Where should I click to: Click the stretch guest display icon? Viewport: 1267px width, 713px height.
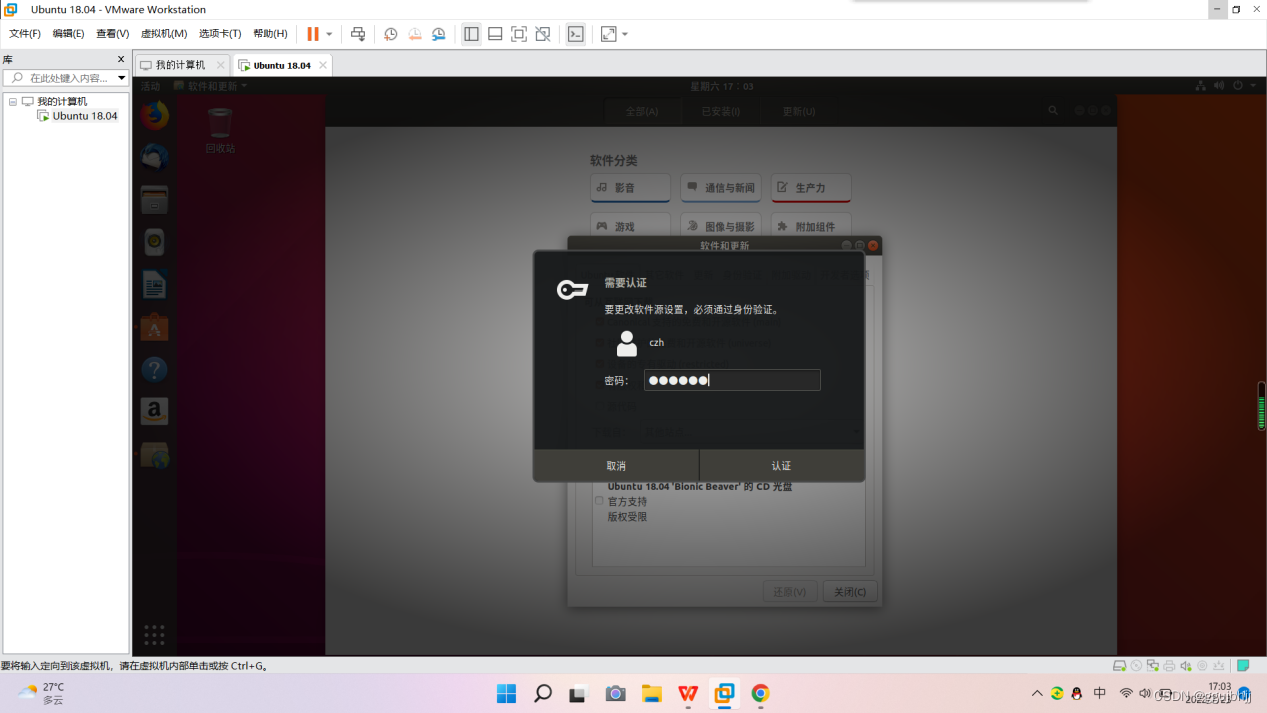pyautogui.click(x=609, y=34)
